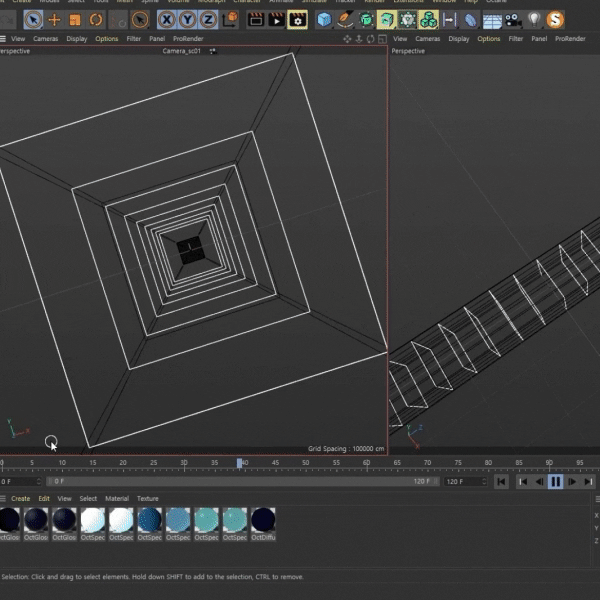Click the circled cursor tool after Rotate
The height and width of the screenshot is (600, 600).
pos(140,20)
